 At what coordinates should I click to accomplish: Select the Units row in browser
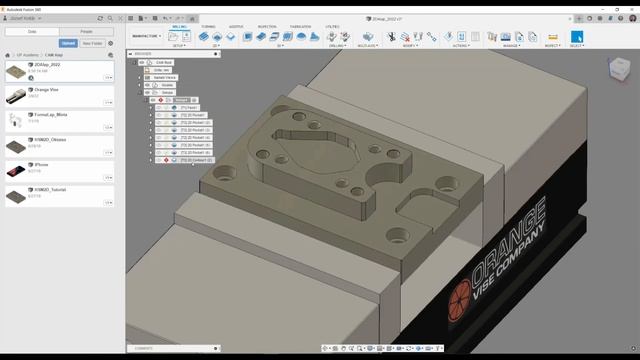coord(158,70)
